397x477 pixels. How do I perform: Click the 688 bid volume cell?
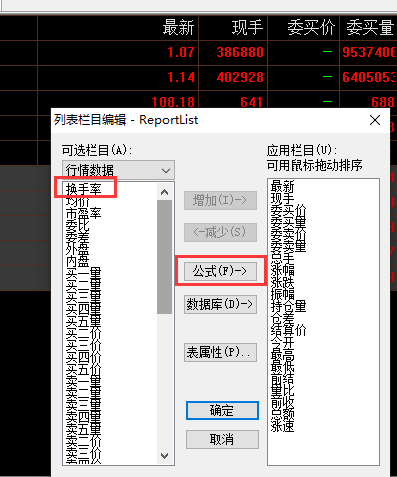[x=383, y=102]
